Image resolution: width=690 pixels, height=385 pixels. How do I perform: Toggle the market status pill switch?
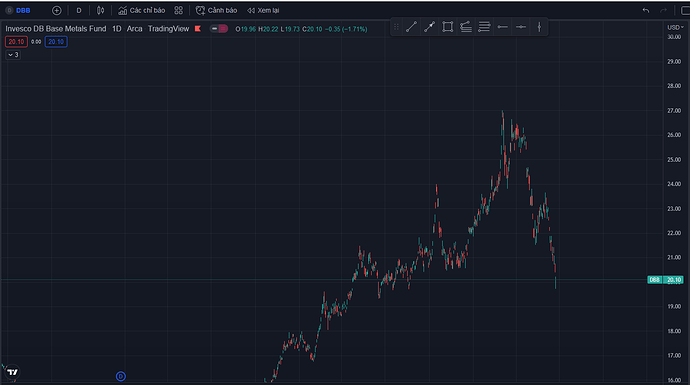click(219, 29)
